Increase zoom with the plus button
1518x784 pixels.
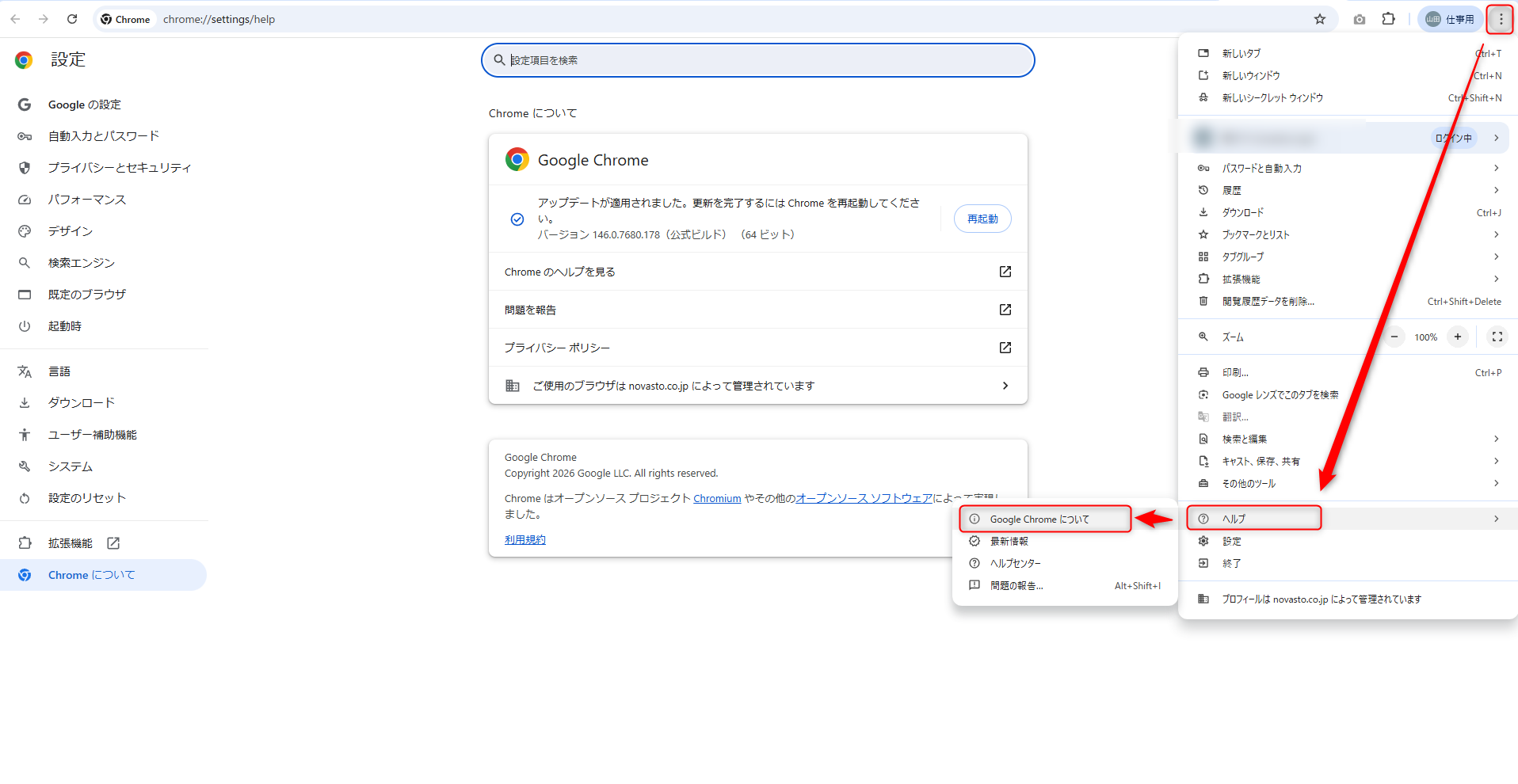[1457, 337]
